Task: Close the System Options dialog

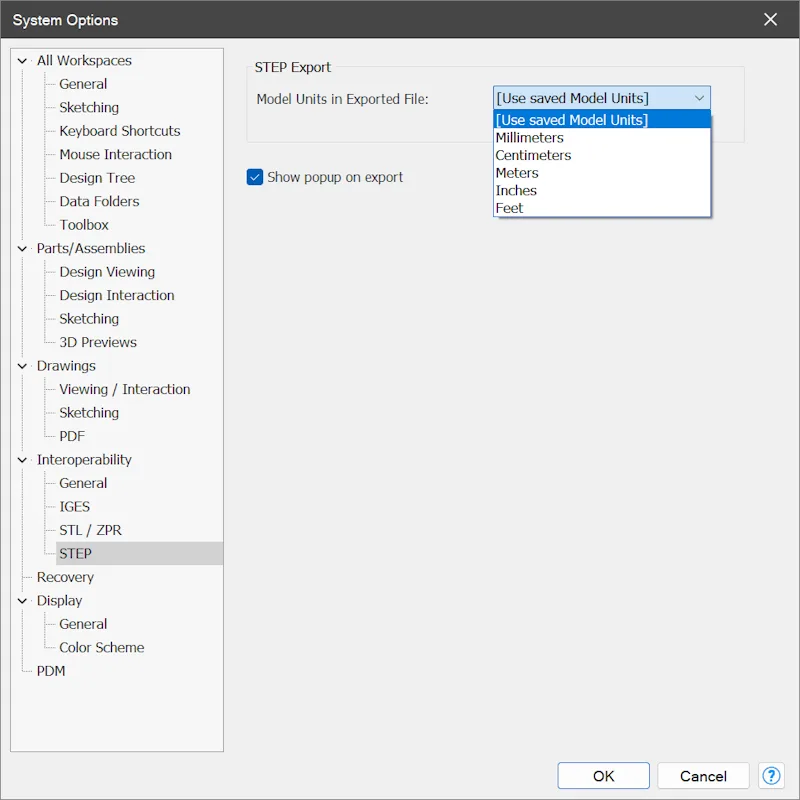Action: 770,19
